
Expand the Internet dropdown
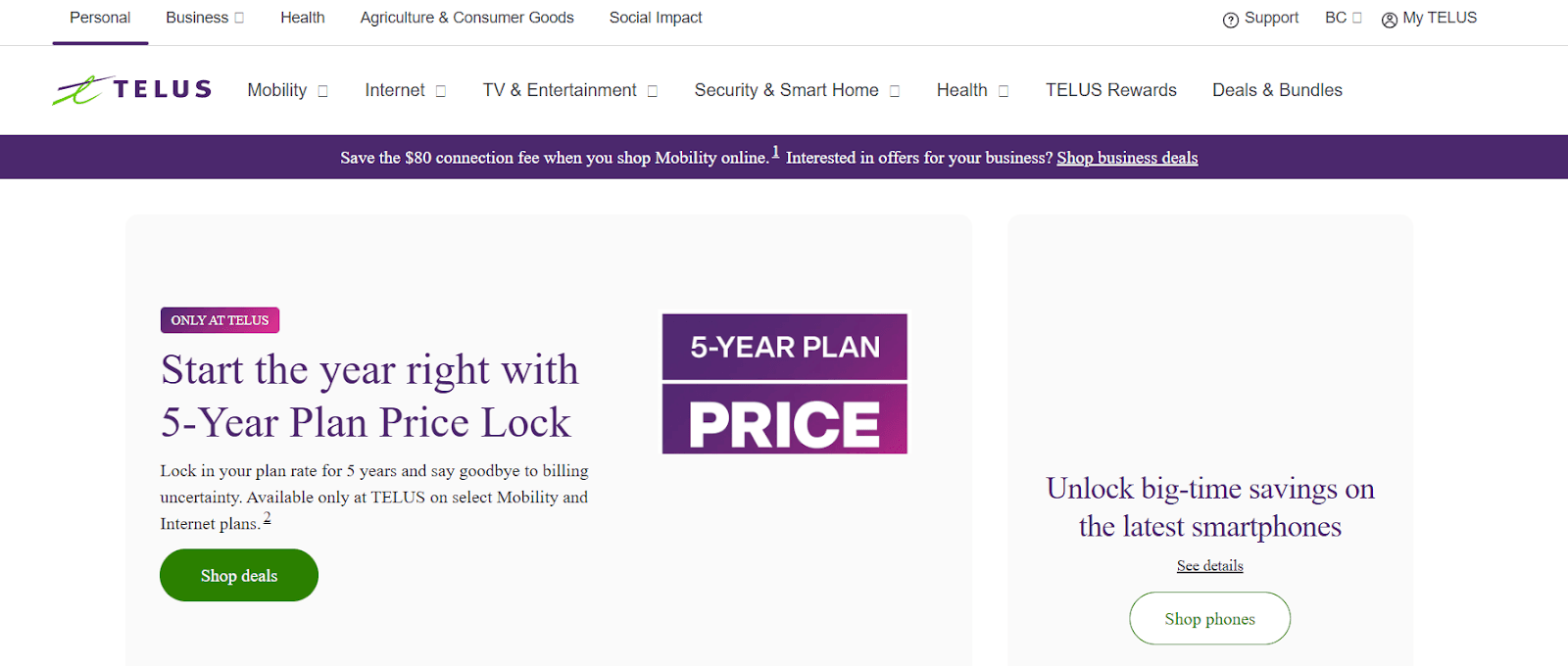405,90
